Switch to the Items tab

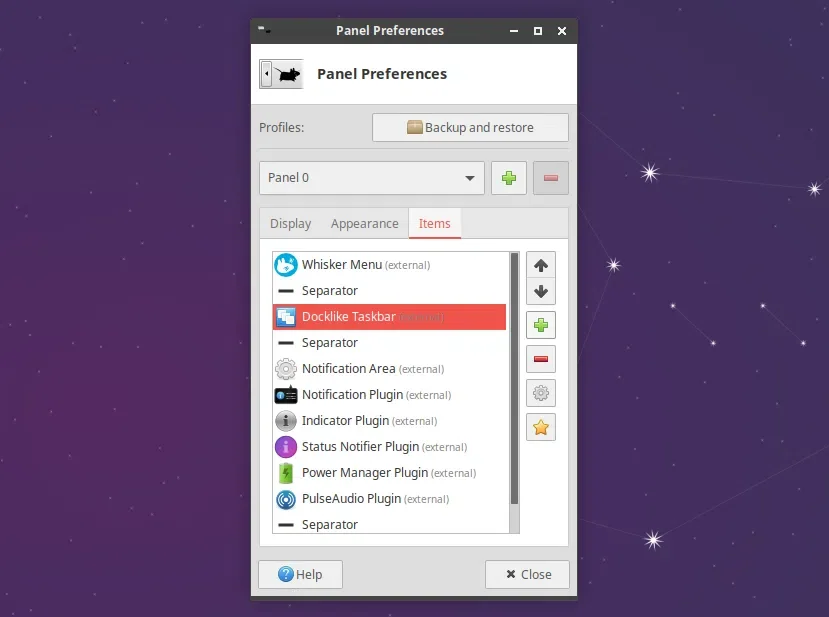[435, 223]
